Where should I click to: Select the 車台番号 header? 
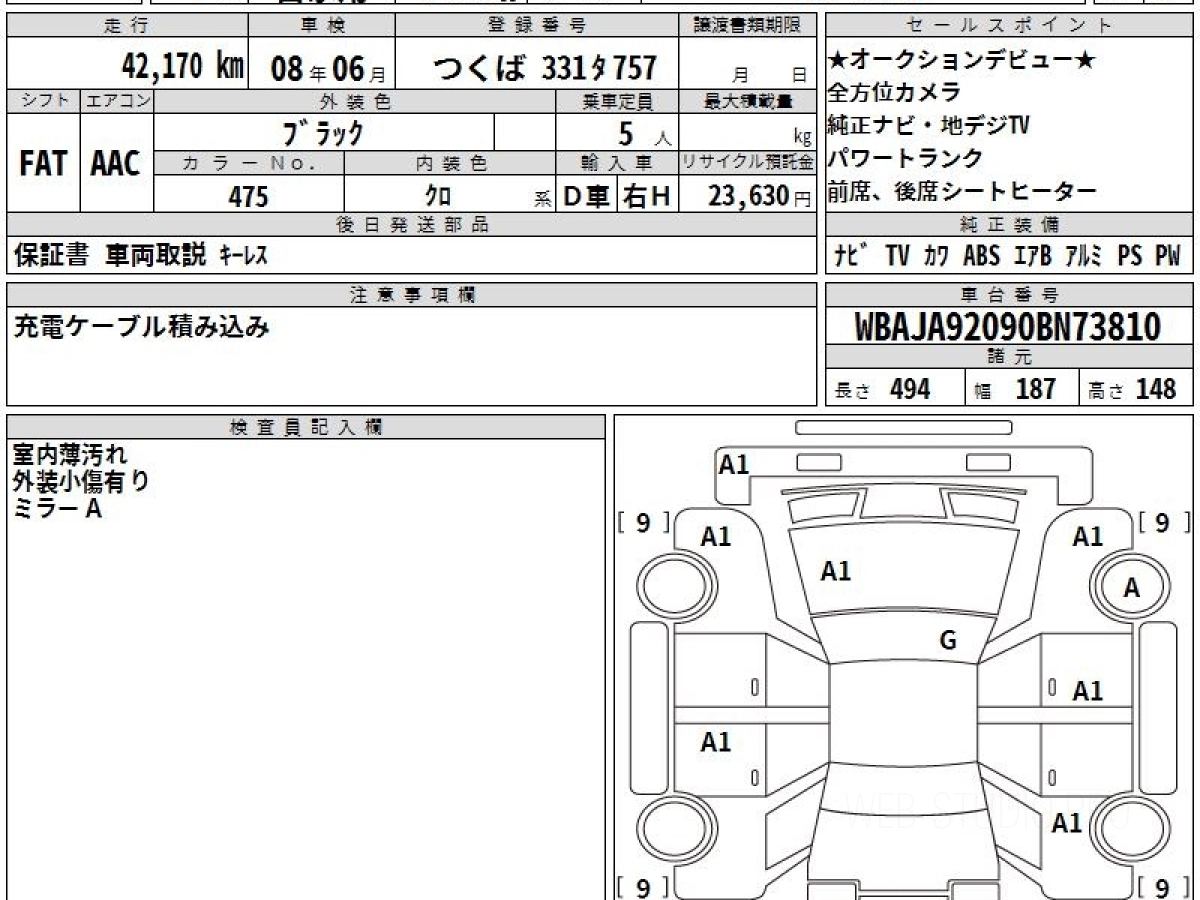click(x=1010, y=294)
